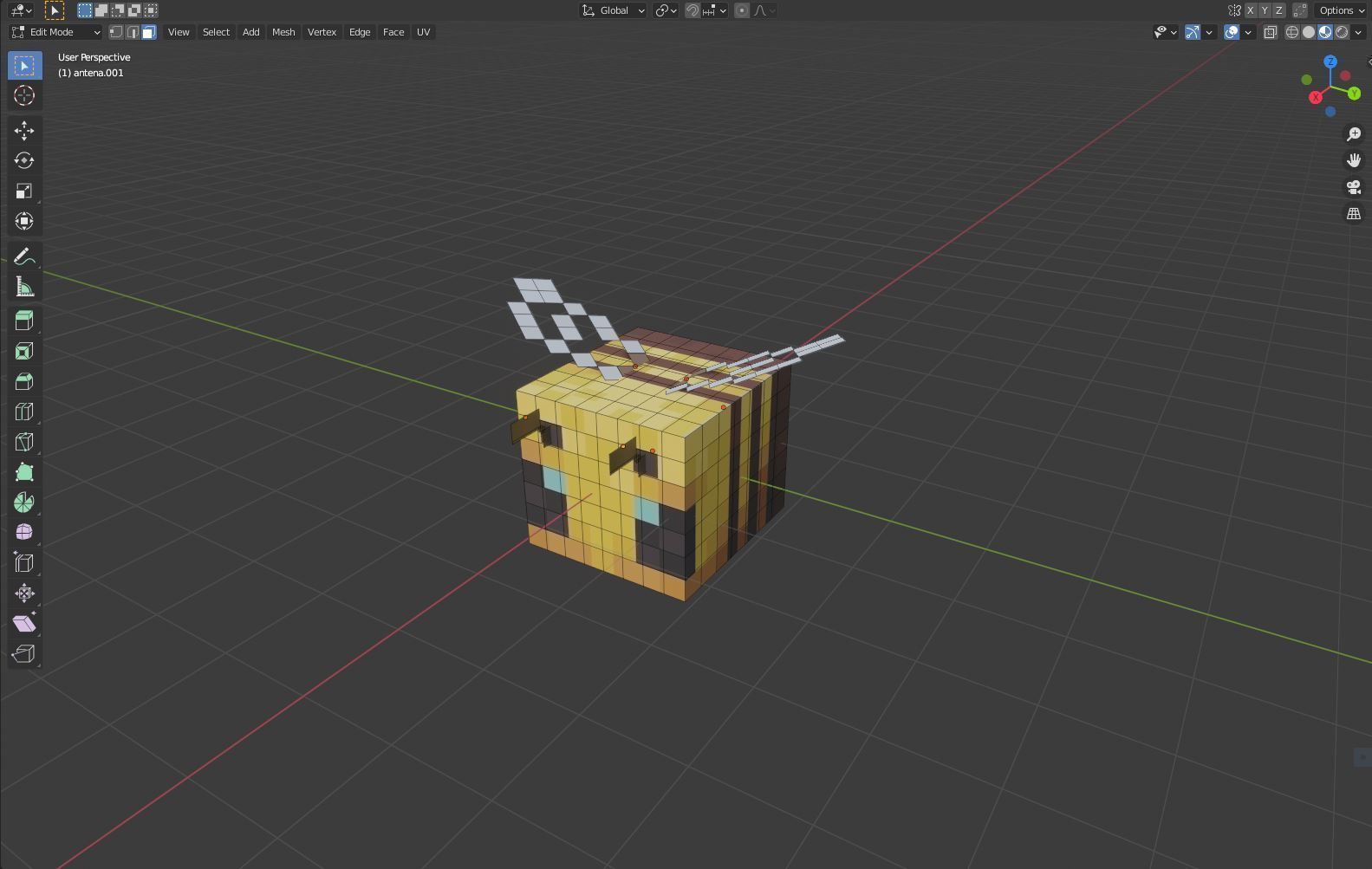Enable vertex select mode
Screen dimensions: 1372x869
[x=116, y=32]
